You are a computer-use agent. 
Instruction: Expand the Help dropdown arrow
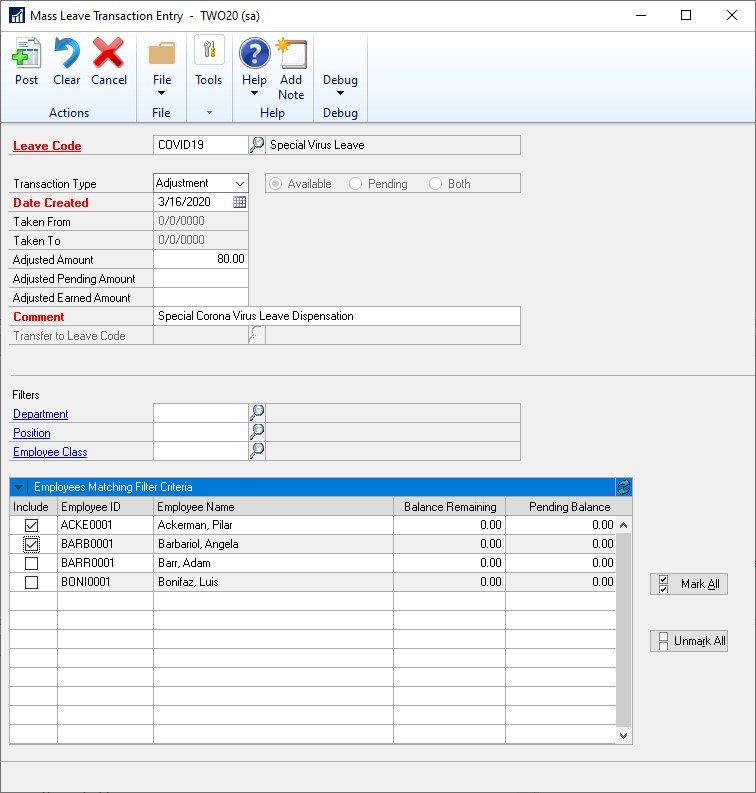[254, 93]
